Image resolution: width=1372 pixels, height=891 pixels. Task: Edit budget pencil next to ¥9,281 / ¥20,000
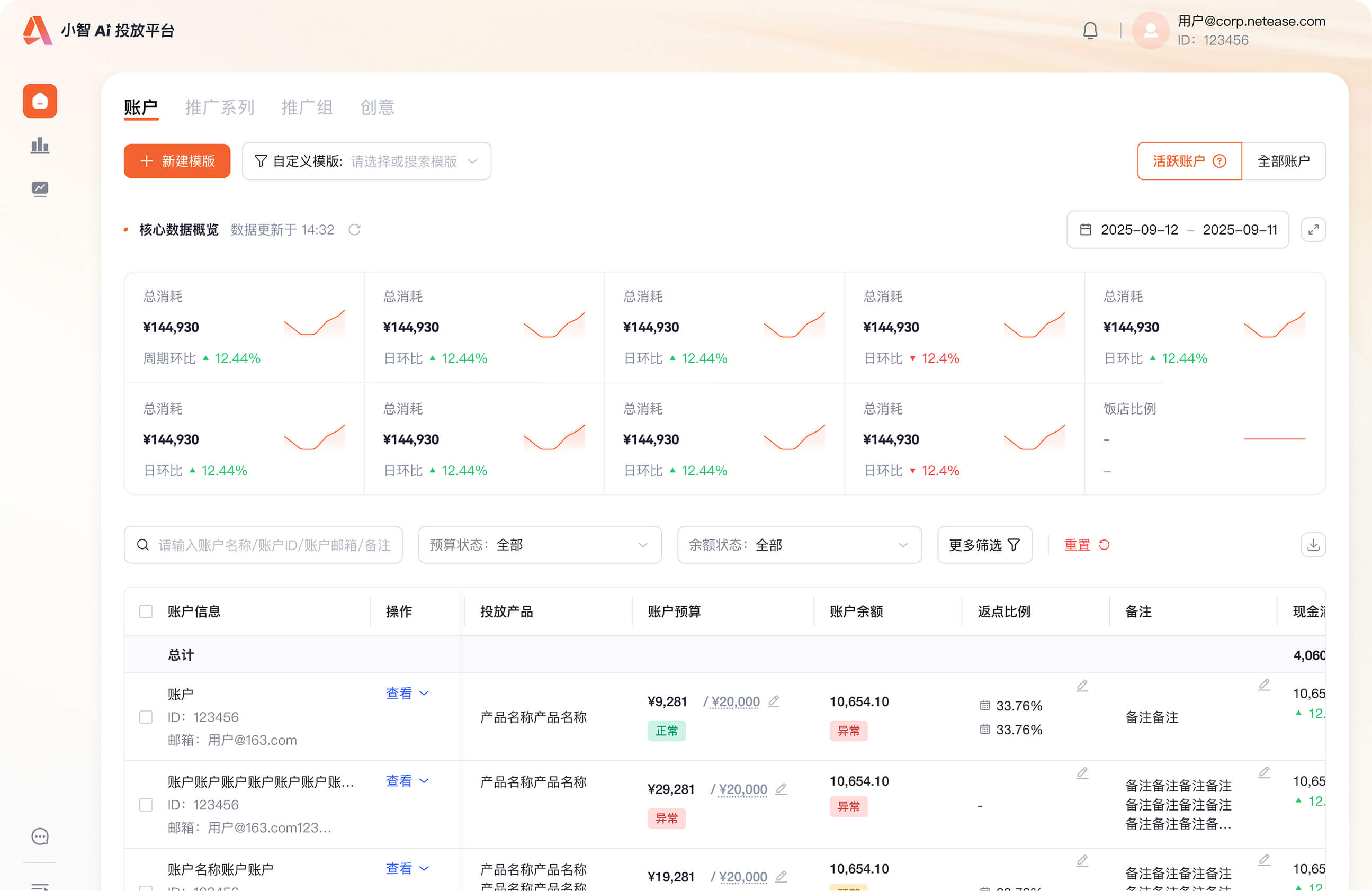coord(774,701)
